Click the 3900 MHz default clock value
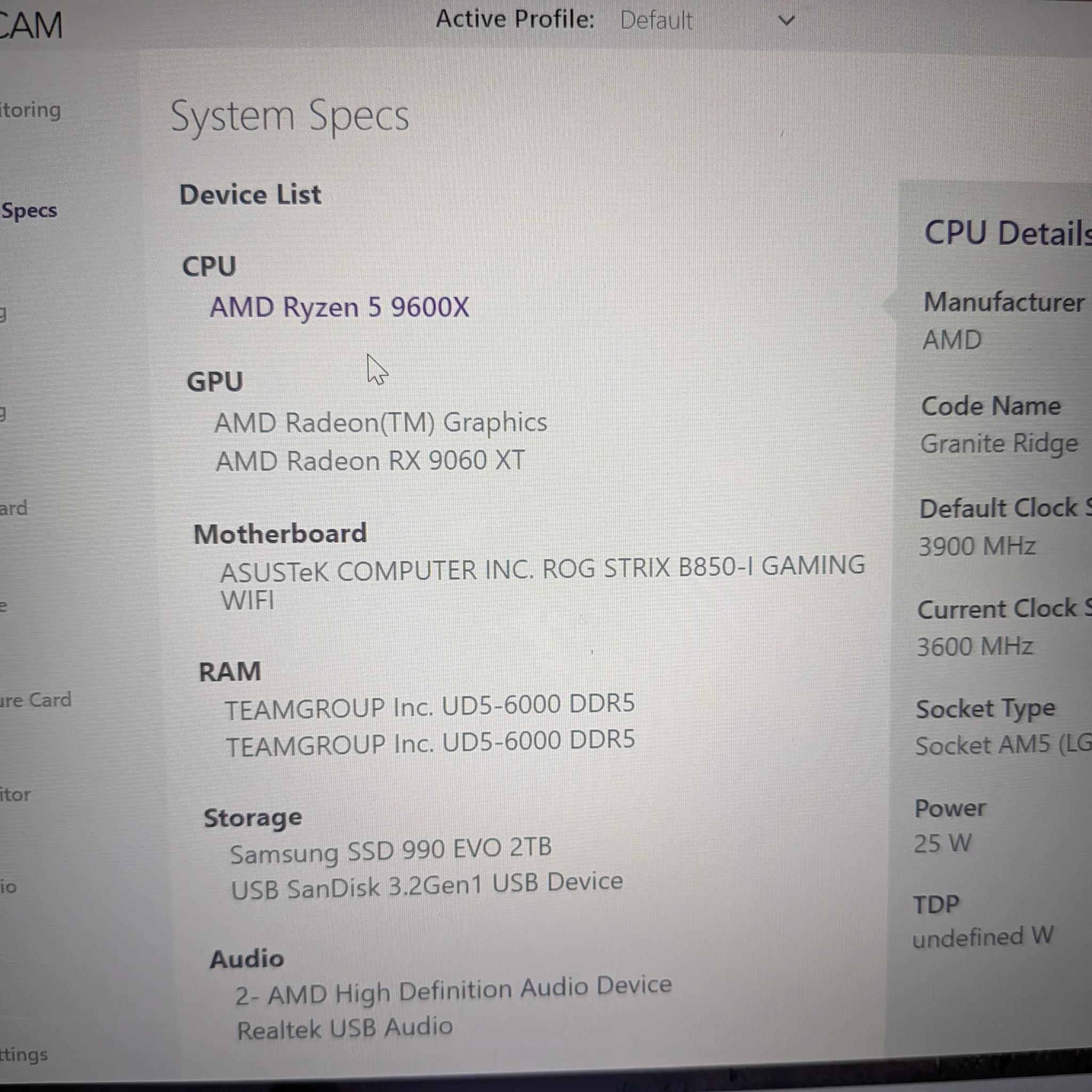The width and height of the screenshot is (1092, 1092). (x=976, y=546)
